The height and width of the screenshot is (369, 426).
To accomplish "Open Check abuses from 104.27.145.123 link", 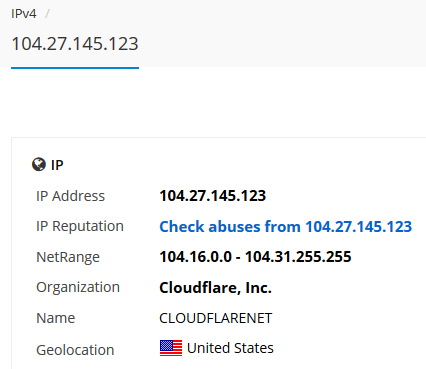I will (286, 227).
